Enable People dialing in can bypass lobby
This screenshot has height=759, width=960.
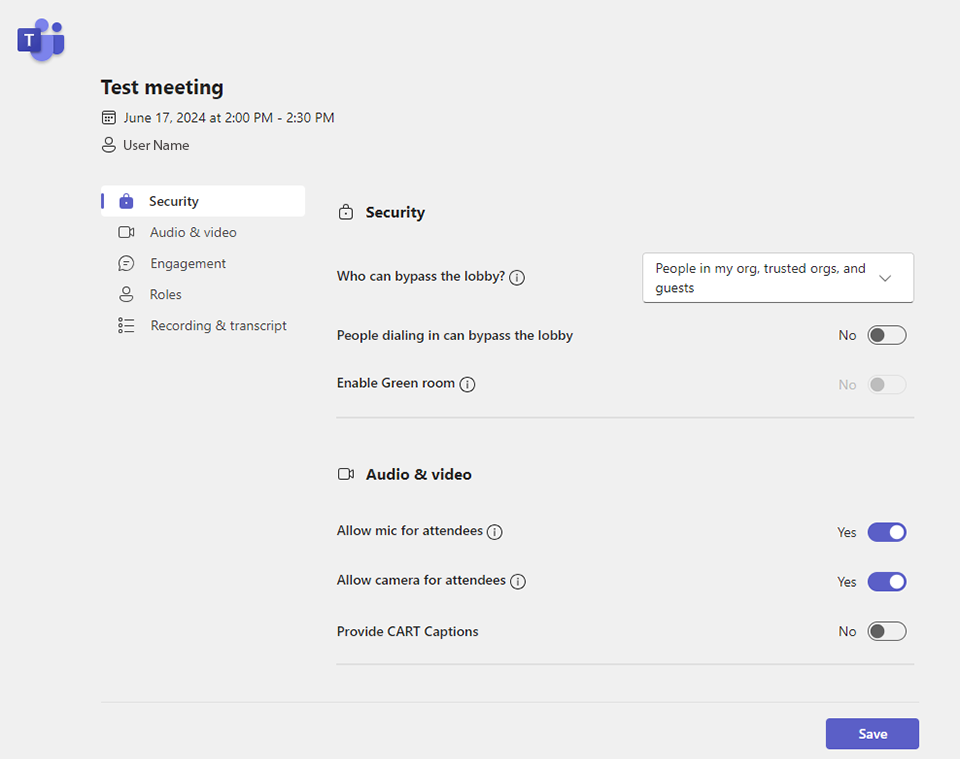point(886,335)
